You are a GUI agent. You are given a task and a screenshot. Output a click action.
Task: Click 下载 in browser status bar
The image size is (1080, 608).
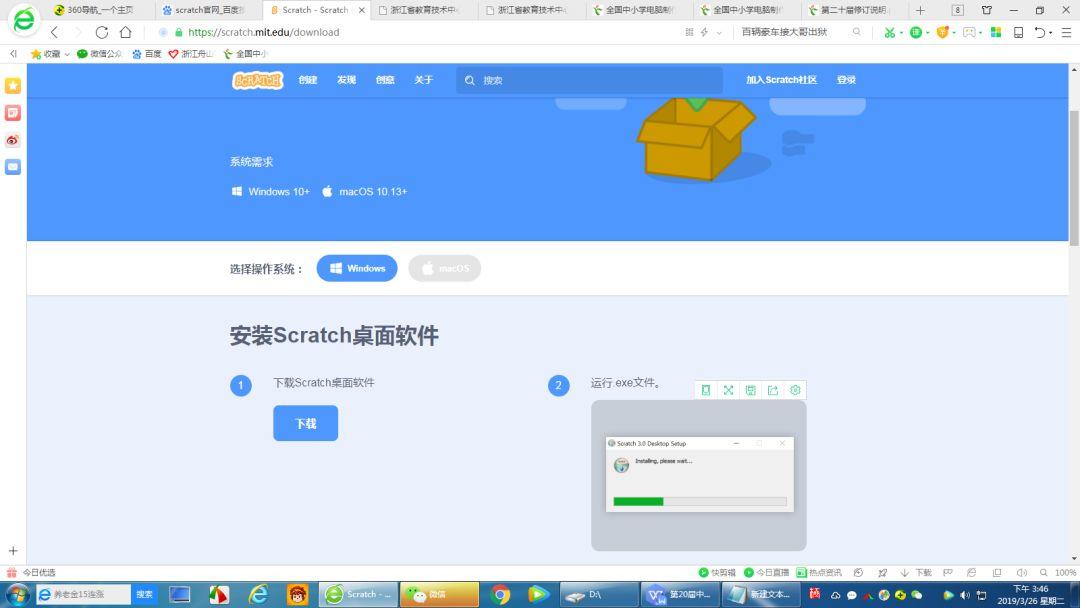coord(916,573)
